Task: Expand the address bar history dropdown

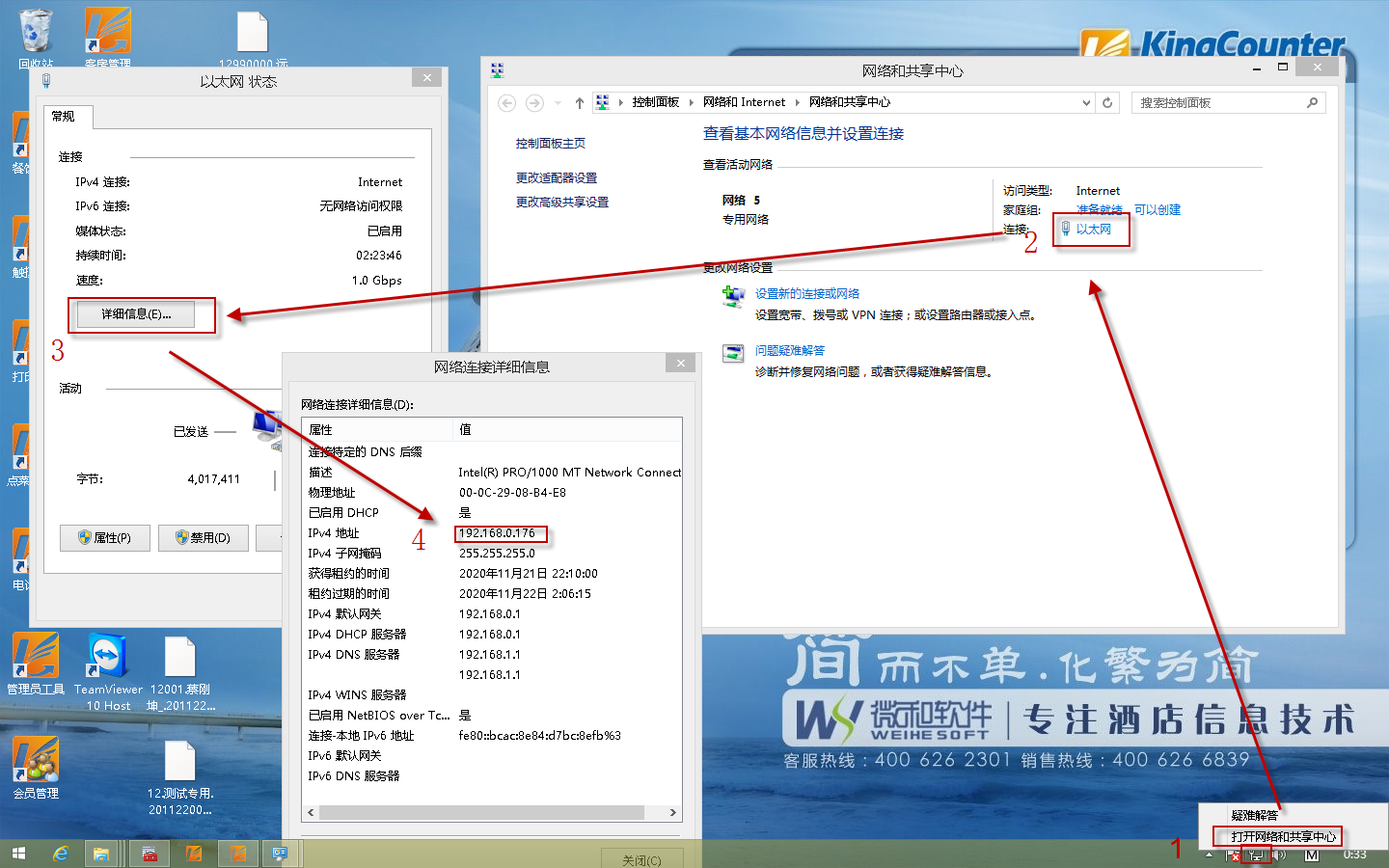Action: pos(1086,102)
